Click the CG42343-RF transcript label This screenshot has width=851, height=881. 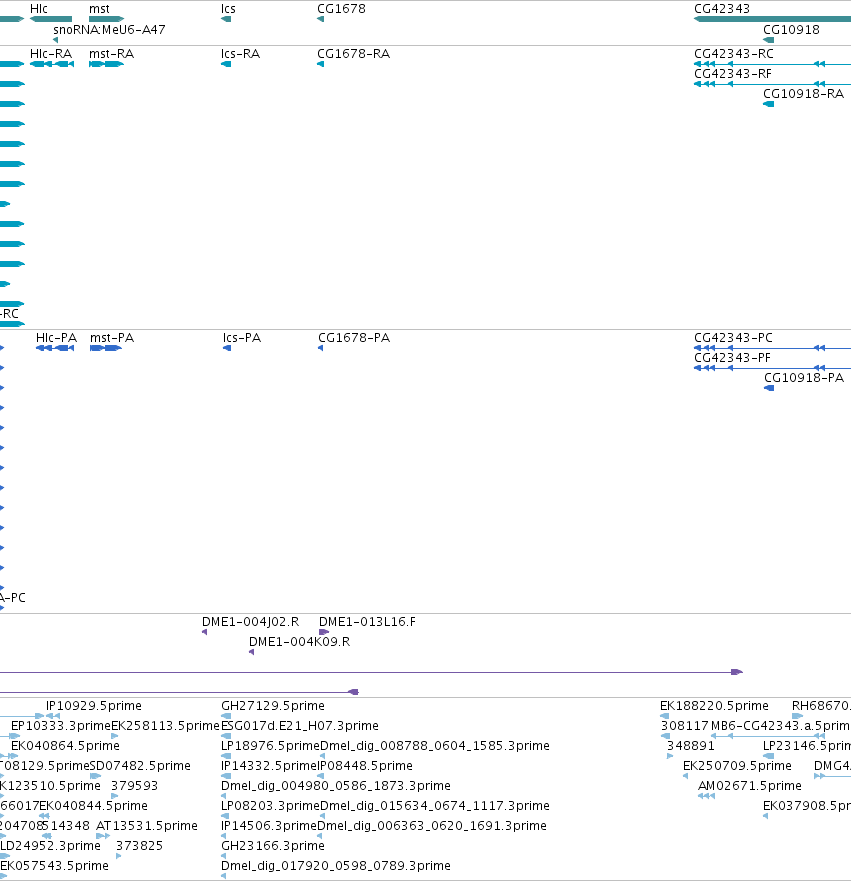(x=733, y=74)
